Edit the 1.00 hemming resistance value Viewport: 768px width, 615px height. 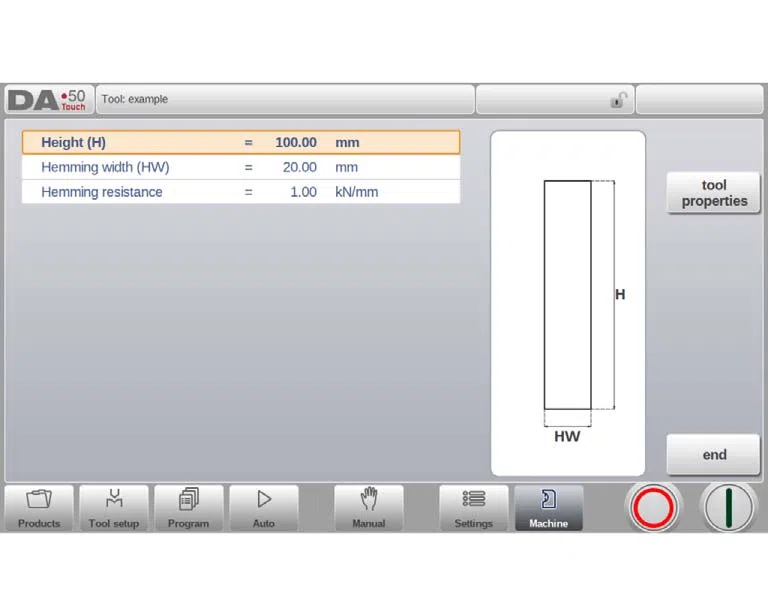click(x=303, y=191)
